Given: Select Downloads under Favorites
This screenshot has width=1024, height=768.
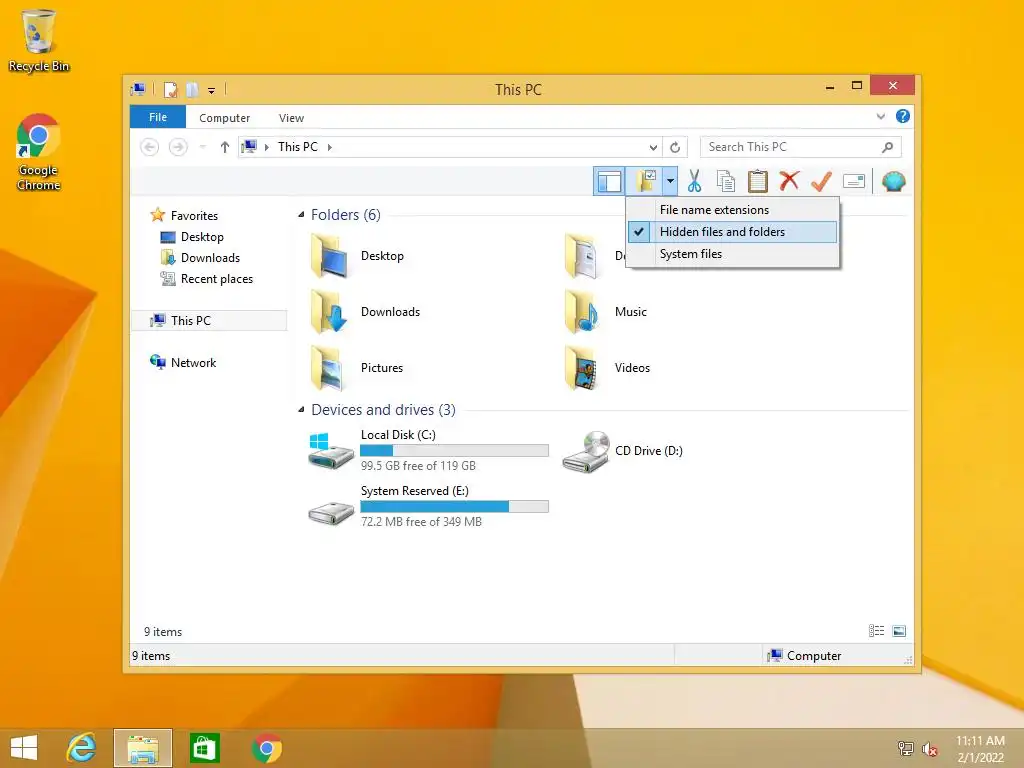Looking at the screenshot, I should [200, 258].
